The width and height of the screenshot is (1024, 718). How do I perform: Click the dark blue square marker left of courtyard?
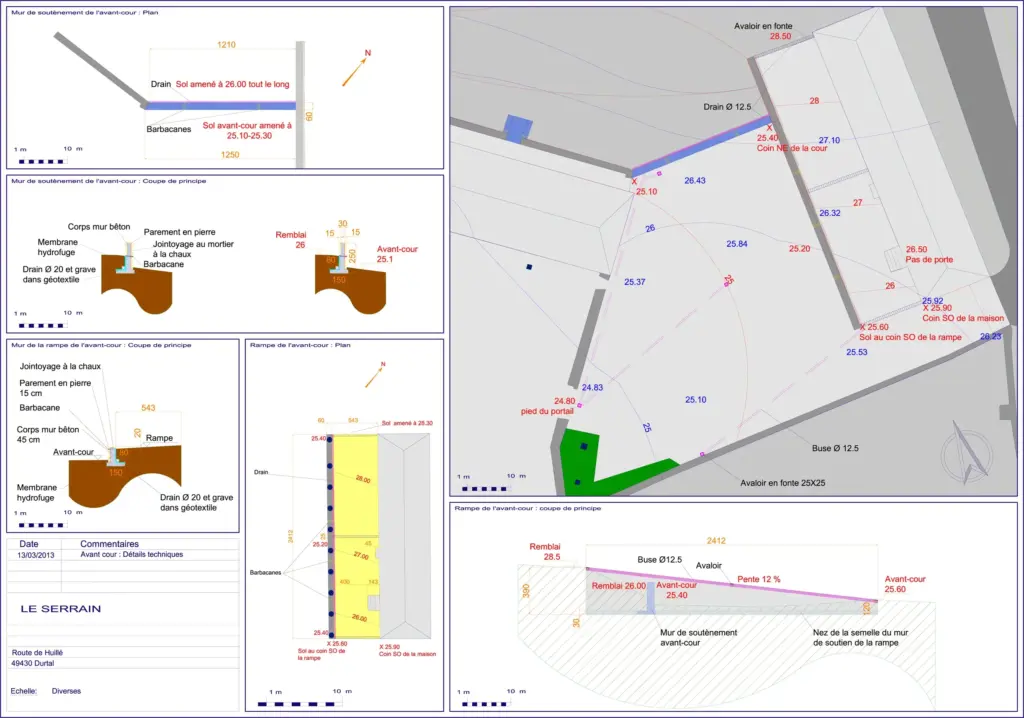pyautogui.click(x=529, y=267)
